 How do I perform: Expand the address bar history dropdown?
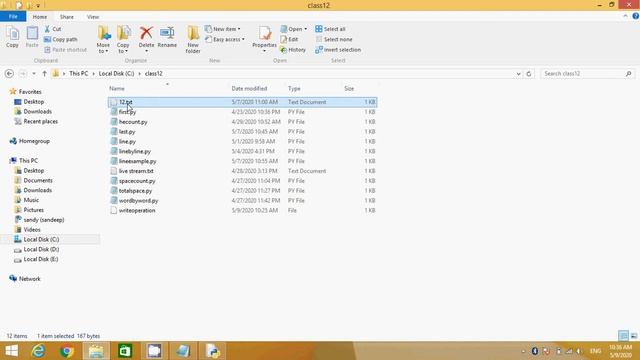tap(518, 73)
